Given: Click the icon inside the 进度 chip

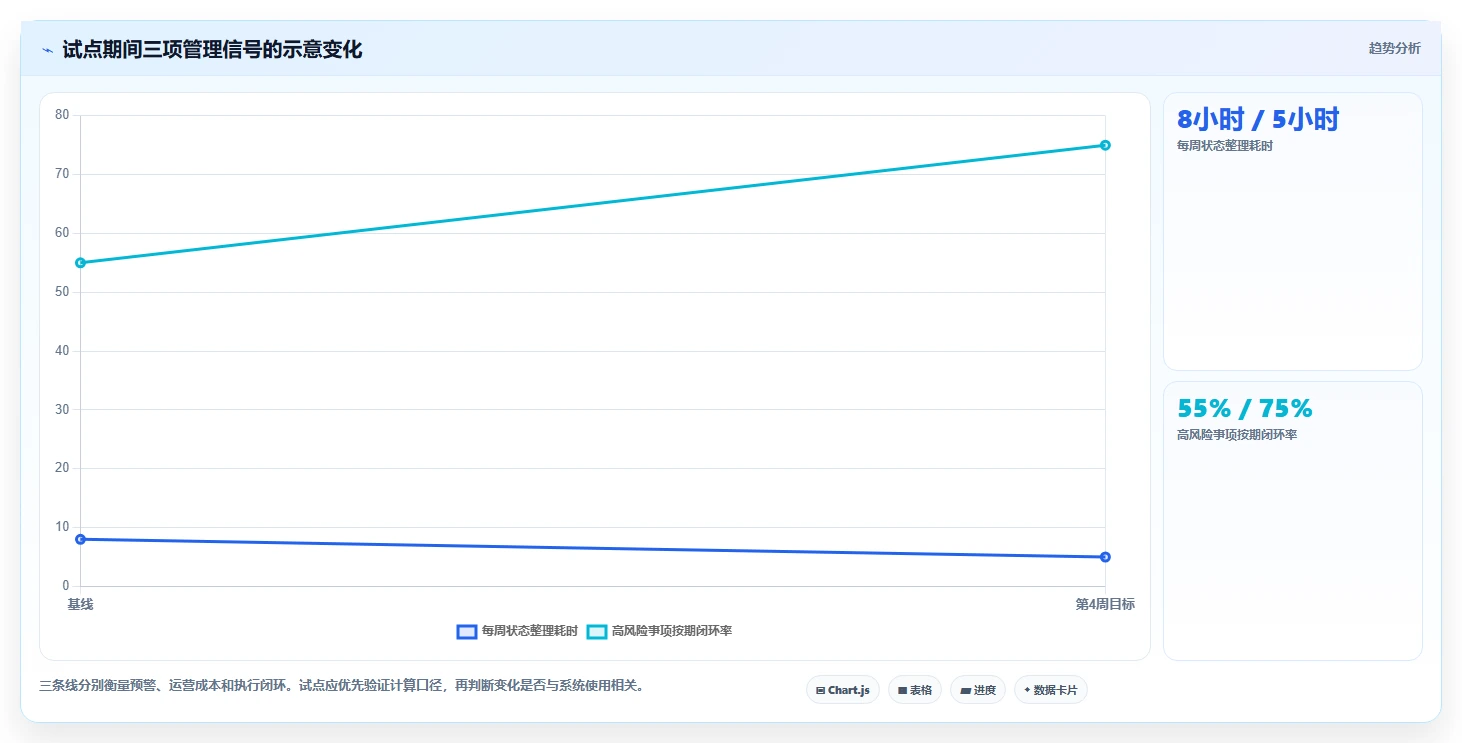Looking at the screenshot, I should 965,690.
